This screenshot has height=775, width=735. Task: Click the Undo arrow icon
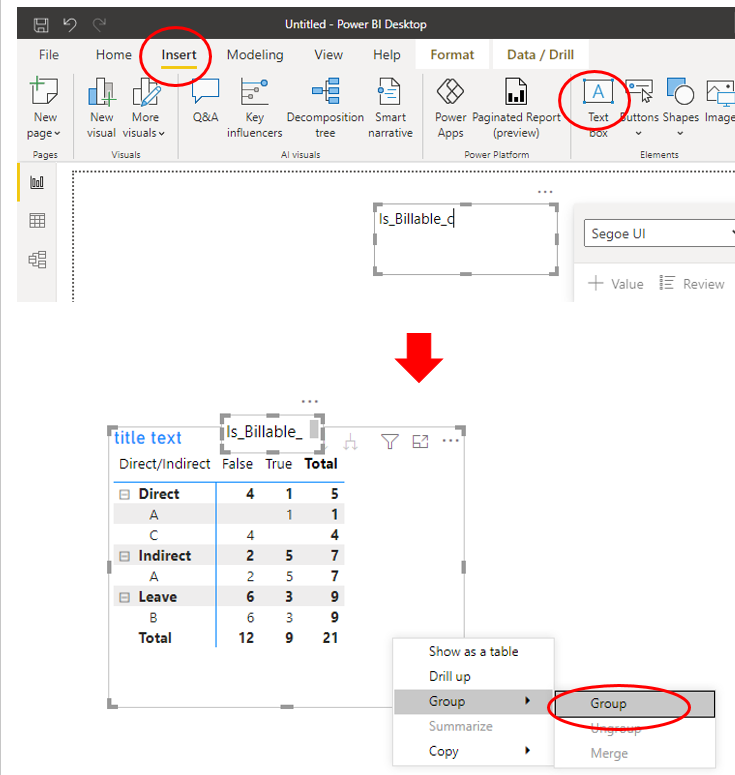pos(70,24)
